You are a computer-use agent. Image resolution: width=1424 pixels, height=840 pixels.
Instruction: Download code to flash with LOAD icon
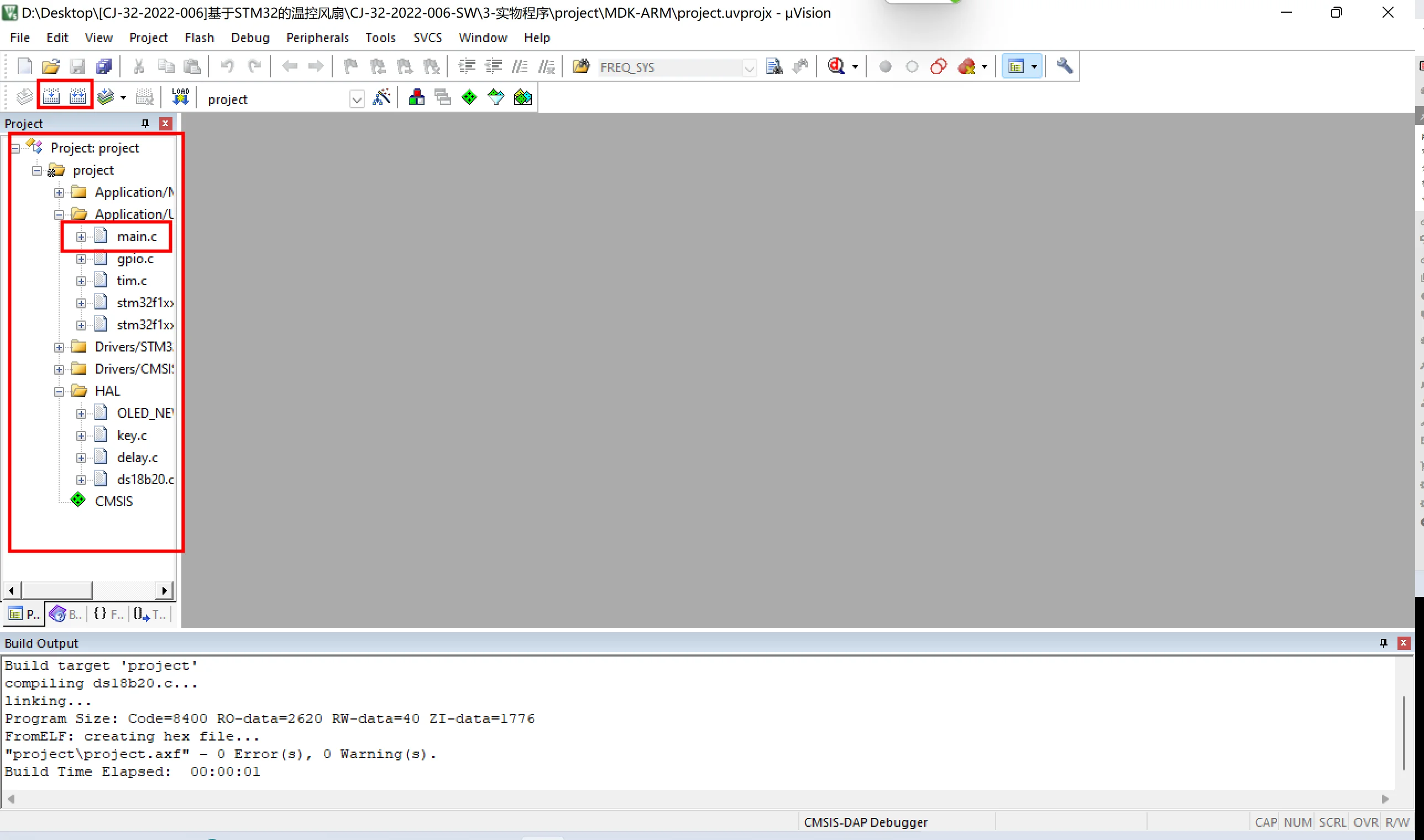tap(180, 97)
